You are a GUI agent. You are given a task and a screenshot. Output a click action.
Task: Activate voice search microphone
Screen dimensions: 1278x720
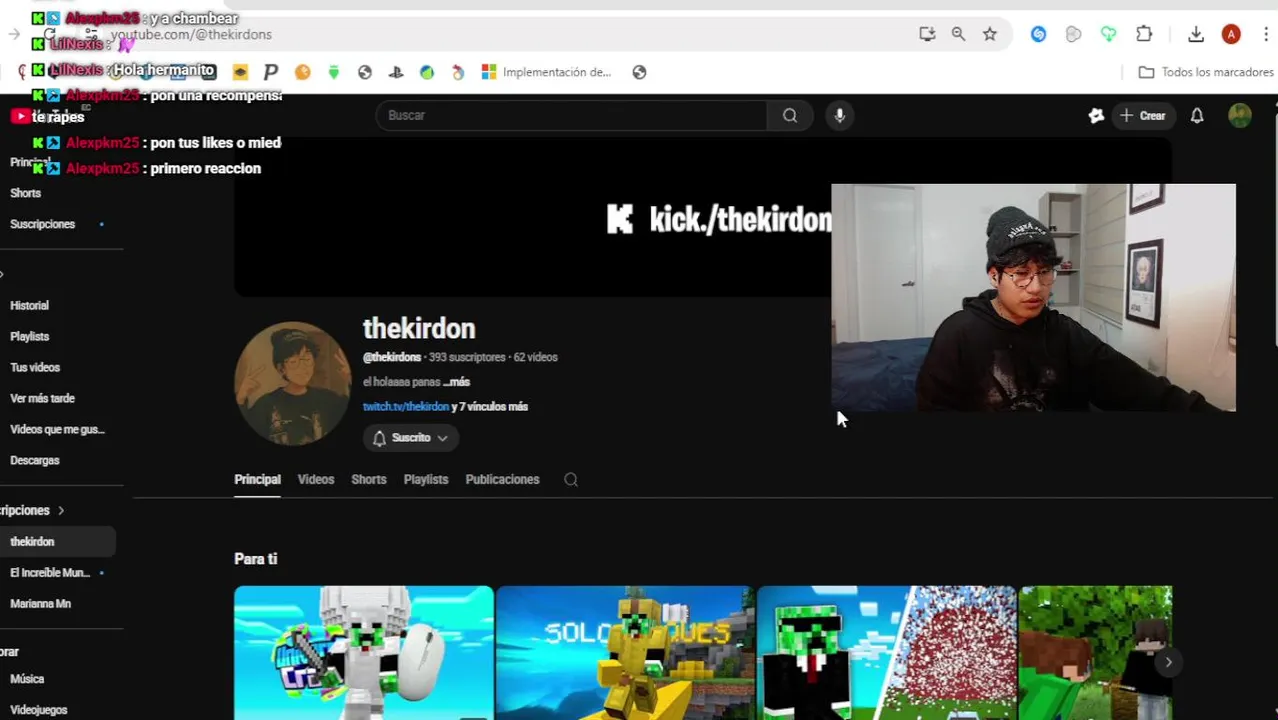click(840, 115)
